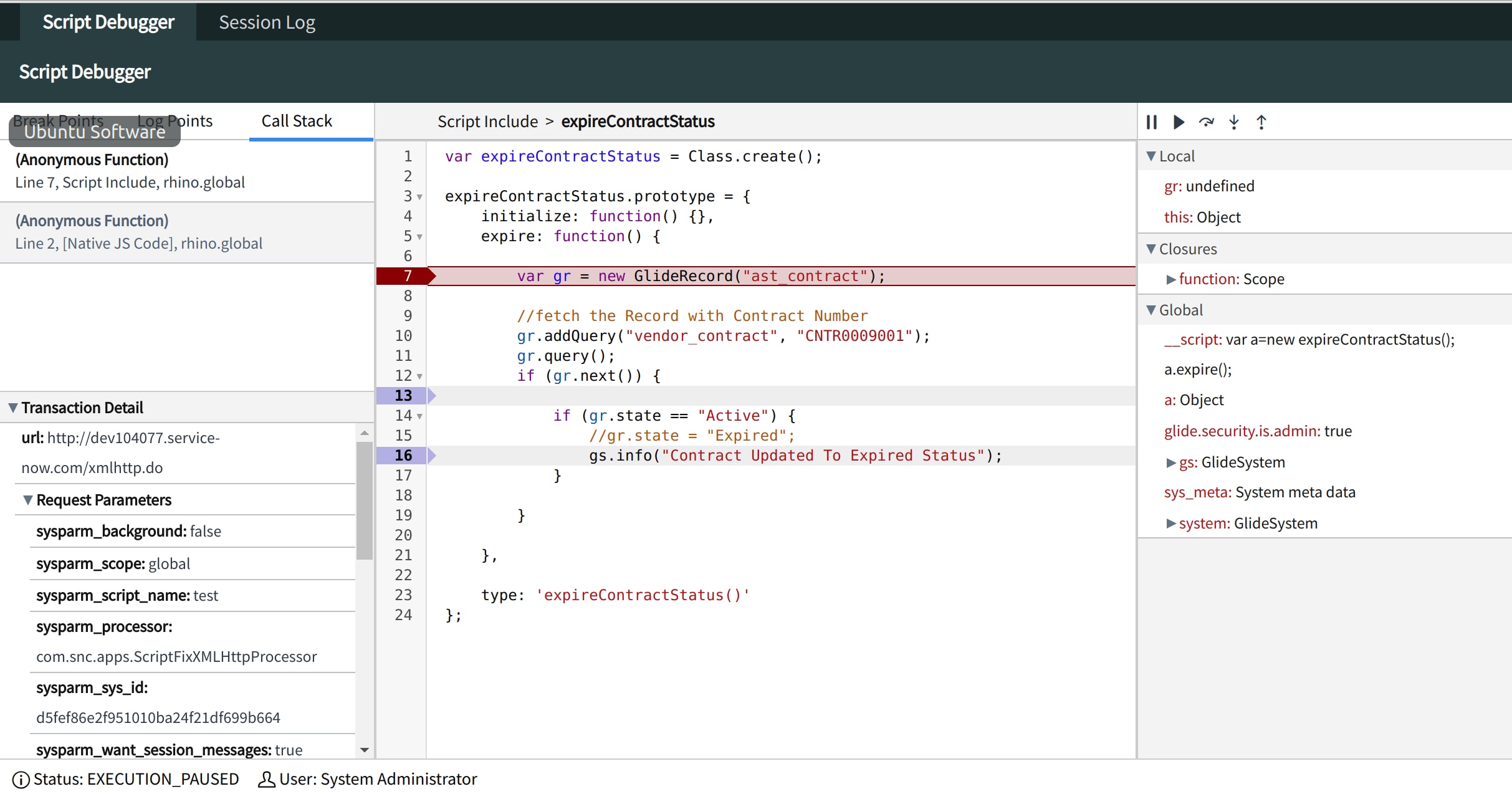This screenshot has height=794, width=1512.
Task: Pause the debugger execution
Action: (1152, 122)
